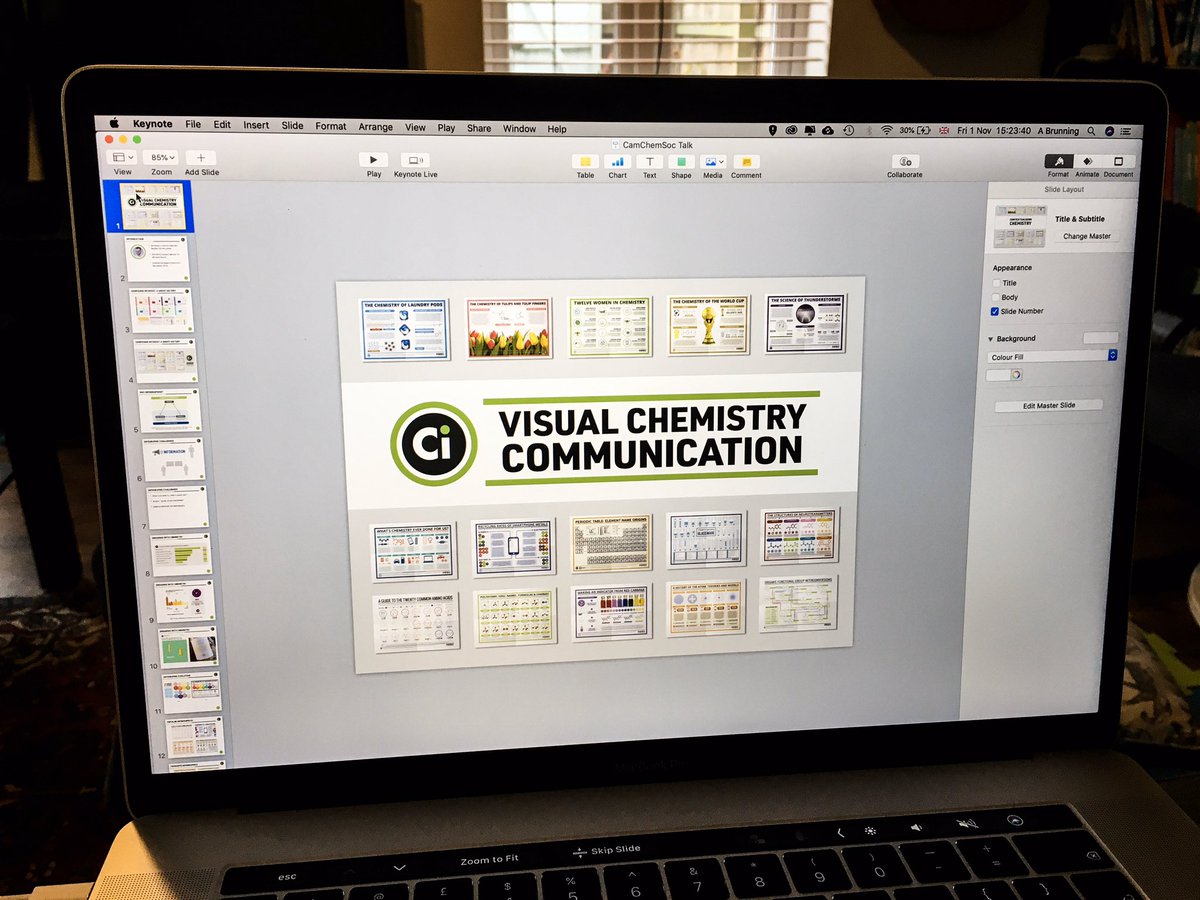Open the Apple menu

pyautogui.click(x=114, y=124)
